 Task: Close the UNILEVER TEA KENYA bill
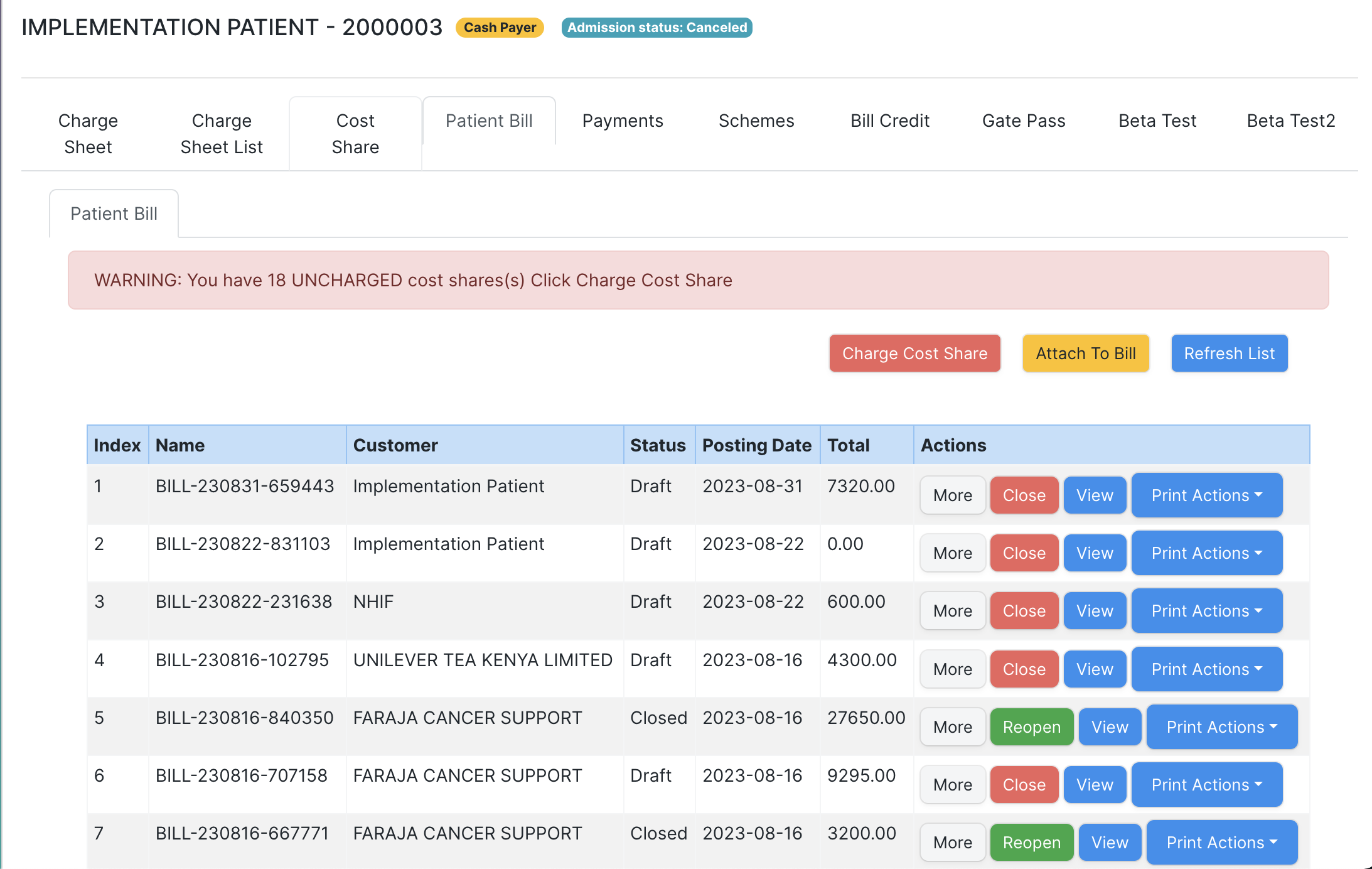click(1024, 669)
